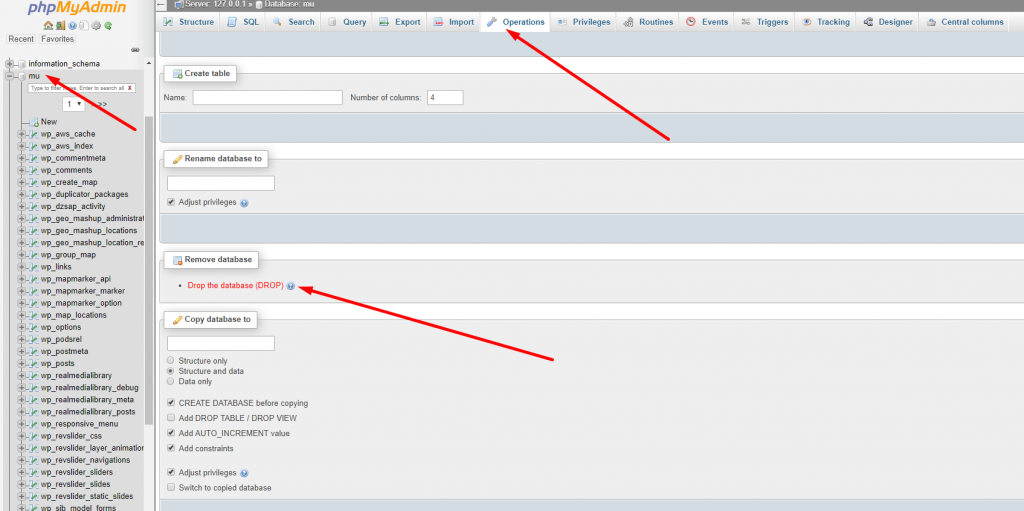Open the navigation panel settings gear icon
This screenshot has height=511, width=1024.
tap(95, 25)
